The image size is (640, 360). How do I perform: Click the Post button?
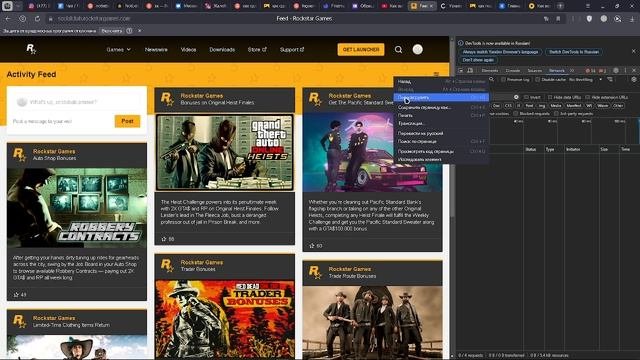[x=127, y=121]
